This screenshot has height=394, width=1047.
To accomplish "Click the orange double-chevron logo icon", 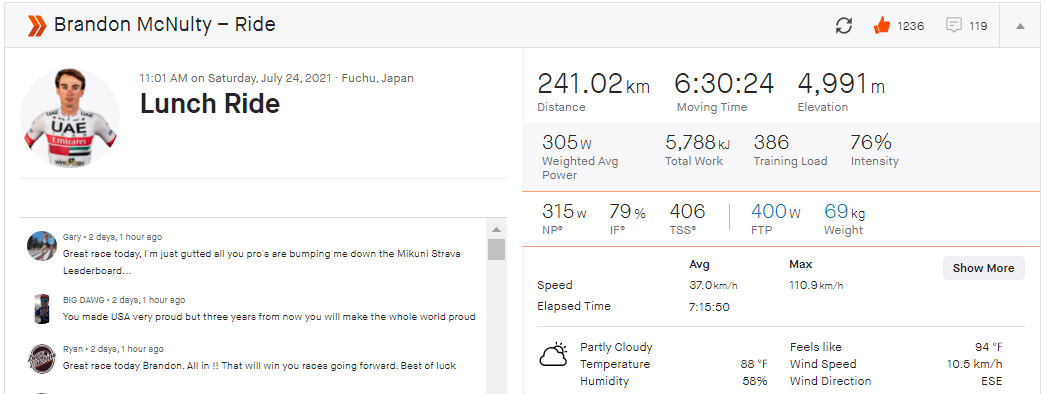I will (37, 25).
